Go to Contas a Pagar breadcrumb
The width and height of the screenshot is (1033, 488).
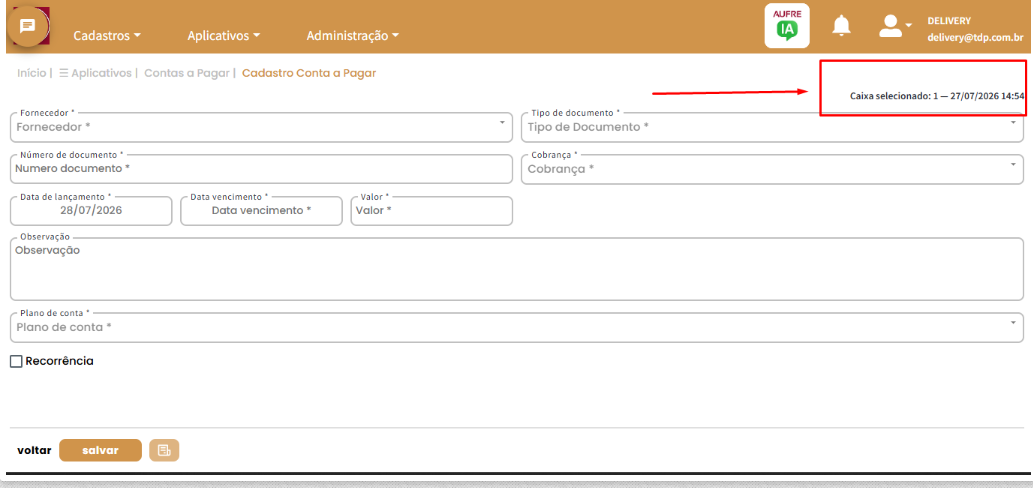[x=186, y=73]
